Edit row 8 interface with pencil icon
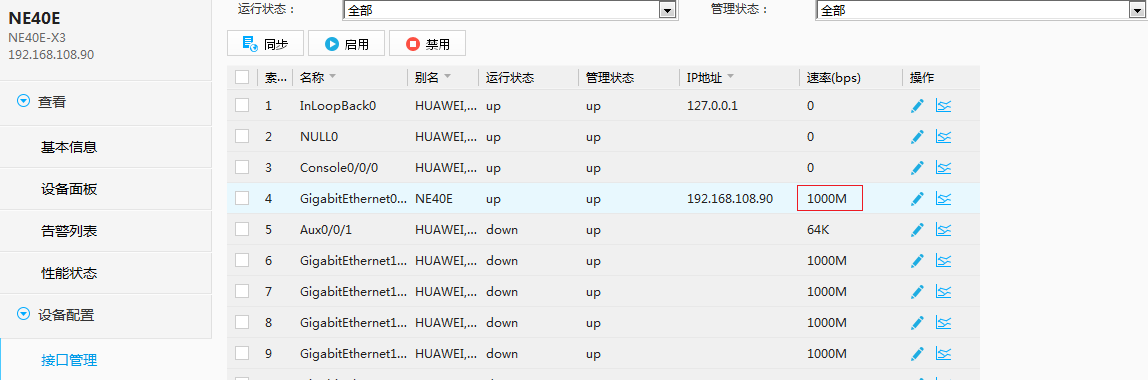1148x380 pixels. (917, 323)
